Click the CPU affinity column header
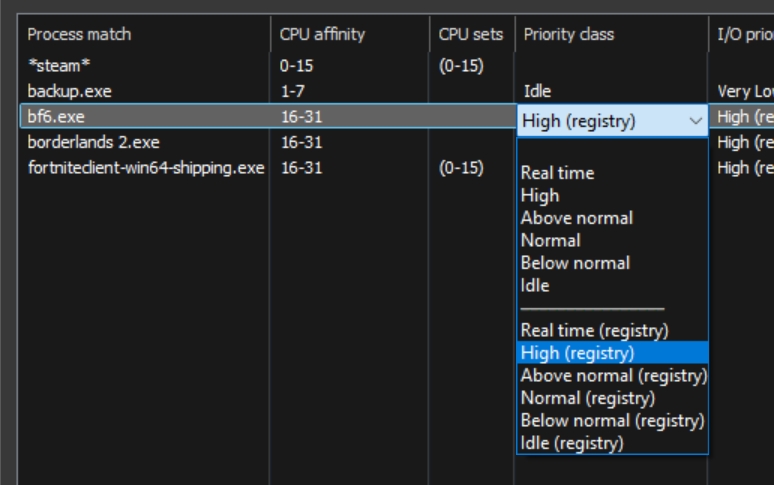The image size is (774, 485). 322,34
